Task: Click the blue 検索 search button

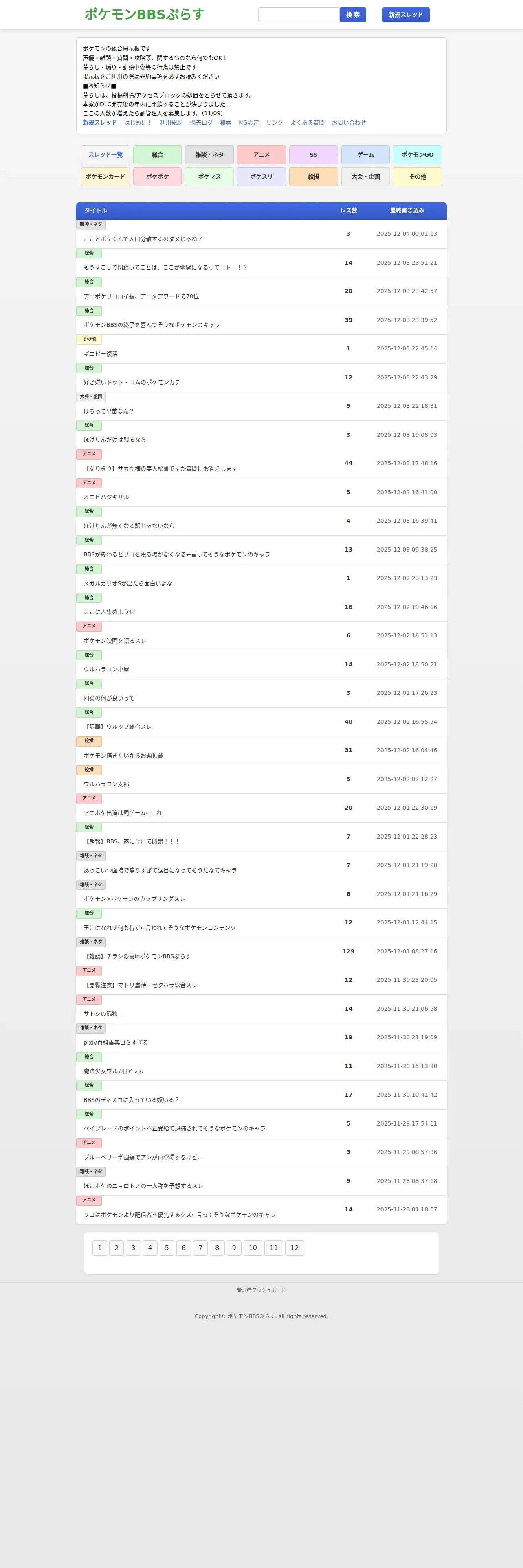Action: click(x=352, y=15)
